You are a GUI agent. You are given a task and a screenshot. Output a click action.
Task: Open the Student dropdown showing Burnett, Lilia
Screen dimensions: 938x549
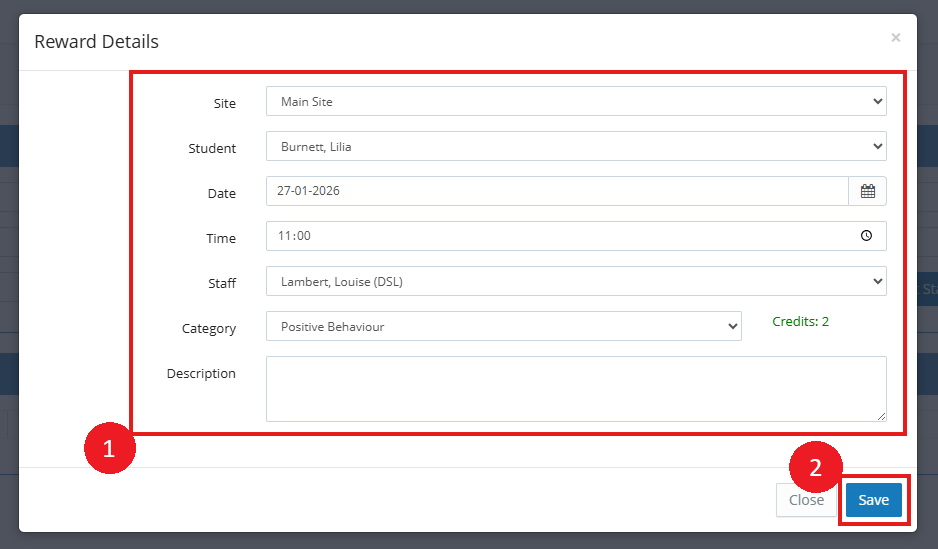point(576,147)
